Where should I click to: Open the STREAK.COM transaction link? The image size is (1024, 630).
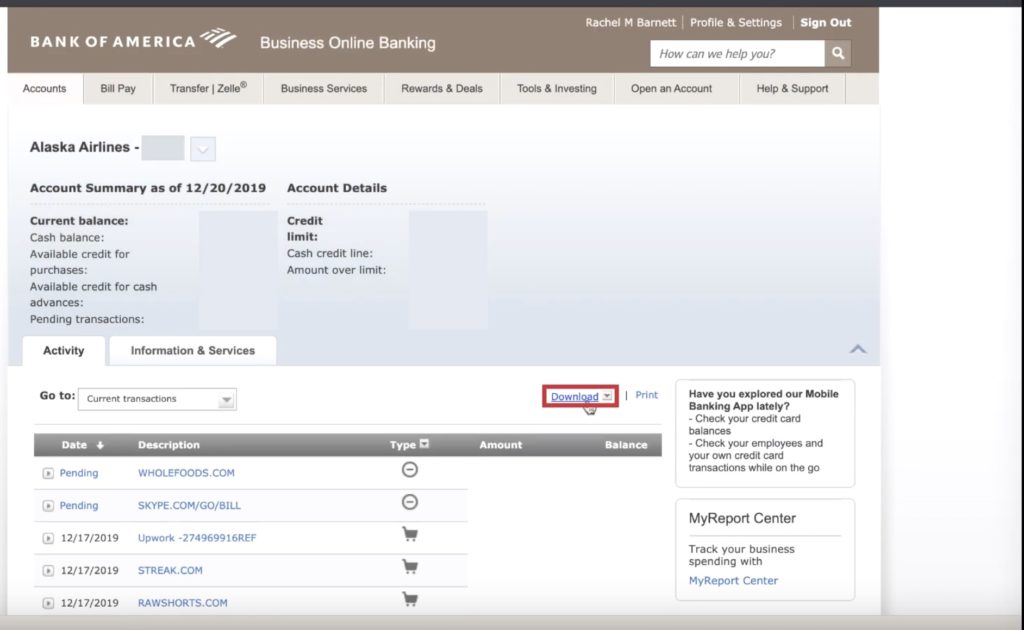coord(170,570)
